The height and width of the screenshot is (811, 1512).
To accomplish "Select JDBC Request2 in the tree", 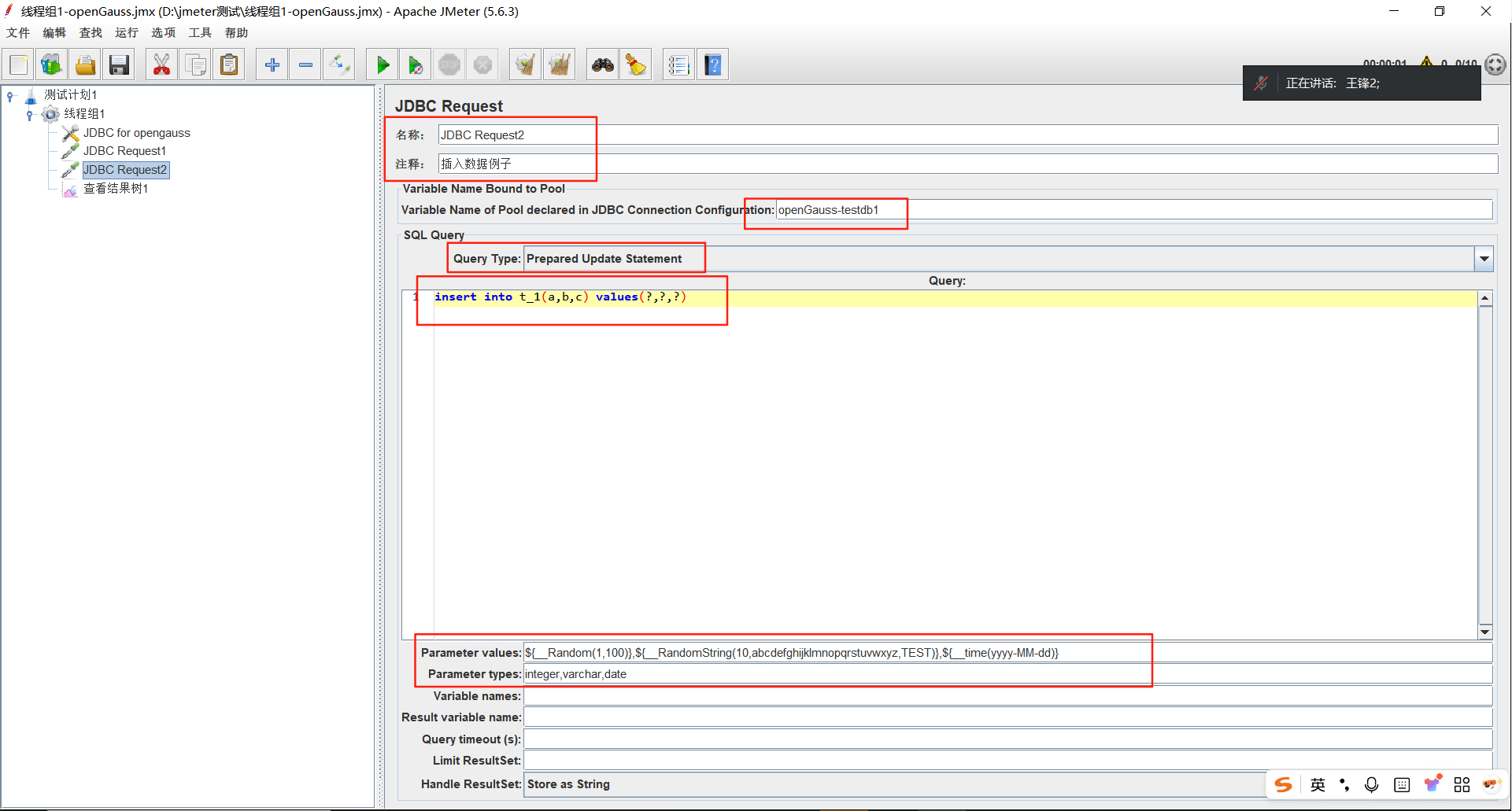I will 125,170.
